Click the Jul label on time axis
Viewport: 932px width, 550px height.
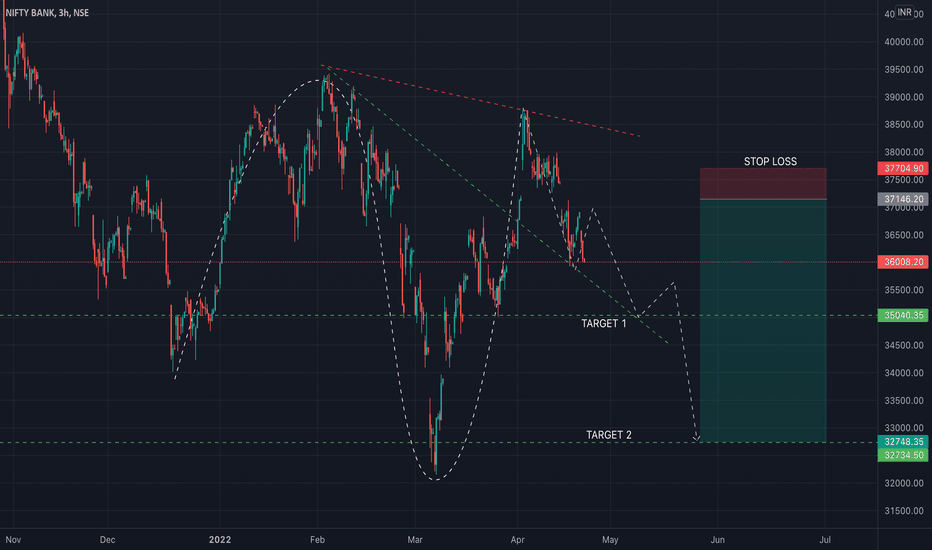coord(825,540)
